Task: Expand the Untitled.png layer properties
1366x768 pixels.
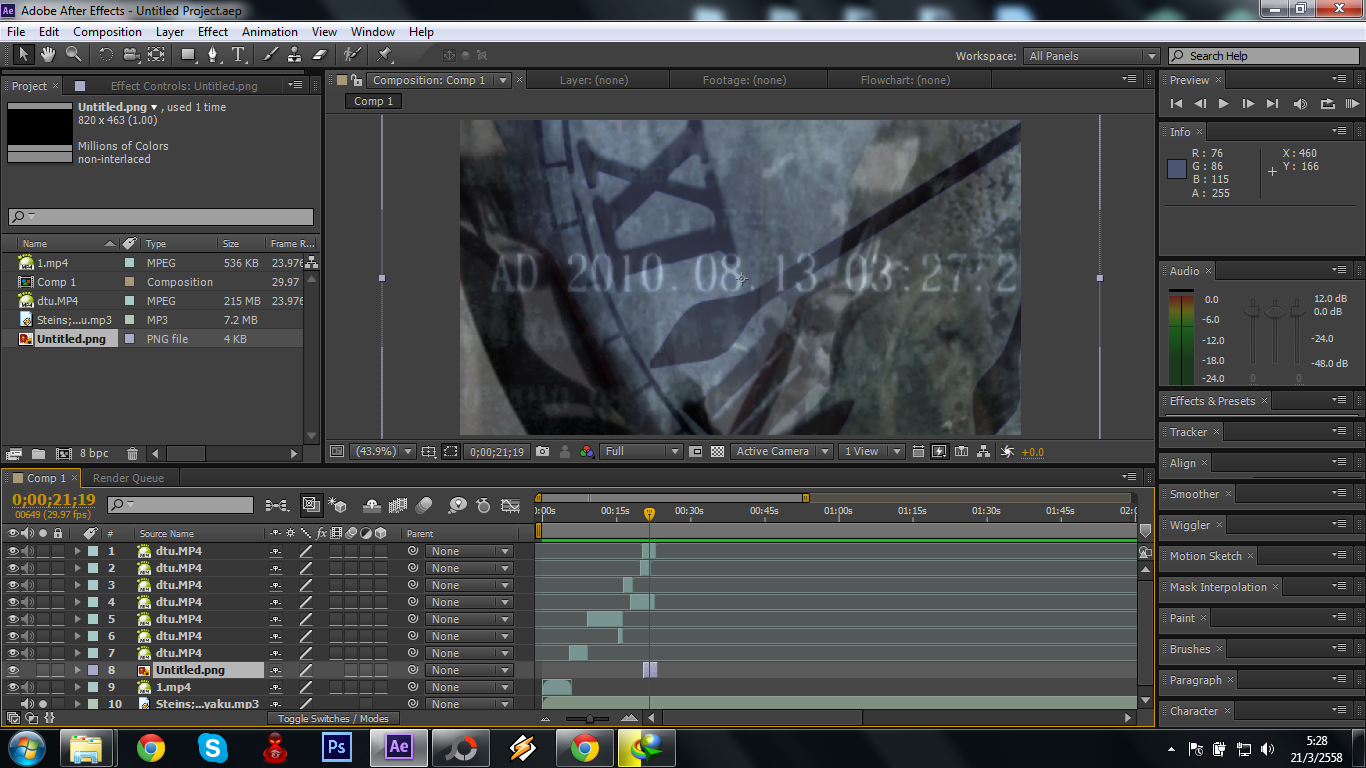Action: [x=77, y=670]
